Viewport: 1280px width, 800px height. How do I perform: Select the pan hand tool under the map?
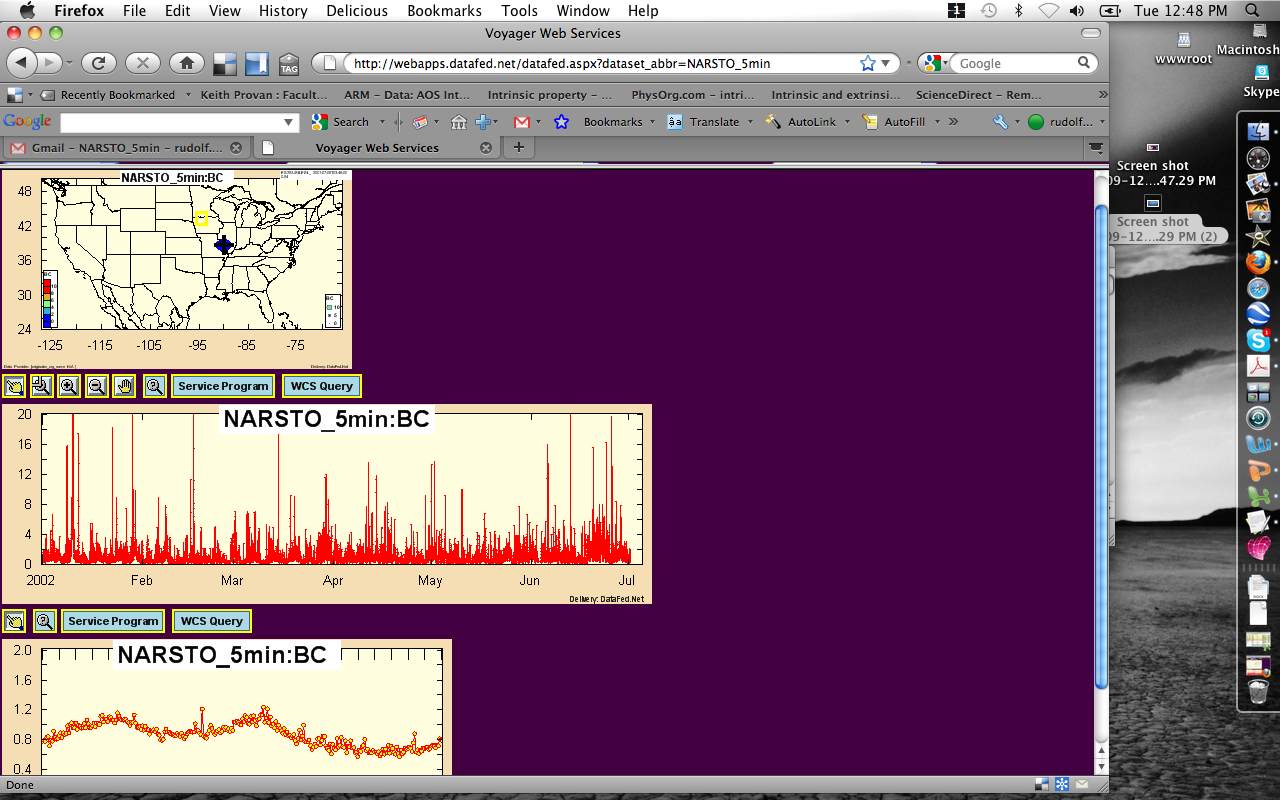124,386
